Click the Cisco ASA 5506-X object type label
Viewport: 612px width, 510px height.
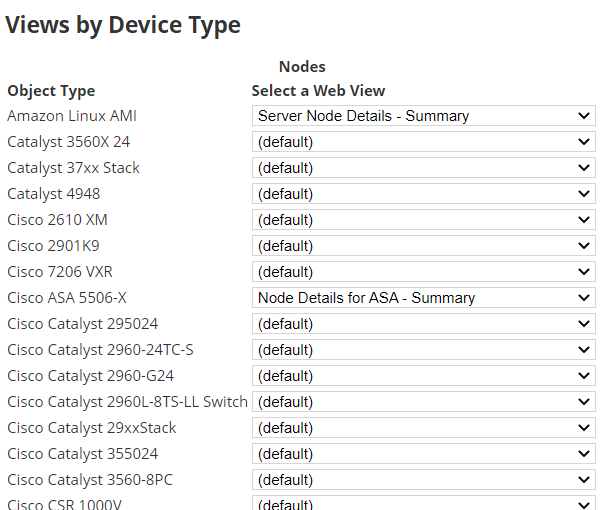coord(67,298)
